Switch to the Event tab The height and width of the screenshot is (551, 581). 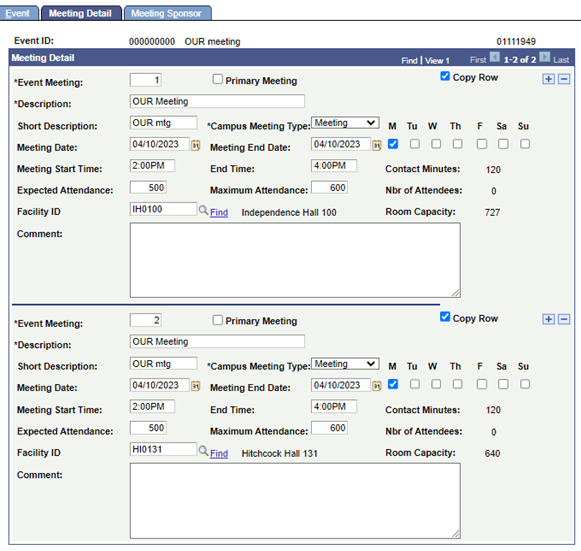18,13
